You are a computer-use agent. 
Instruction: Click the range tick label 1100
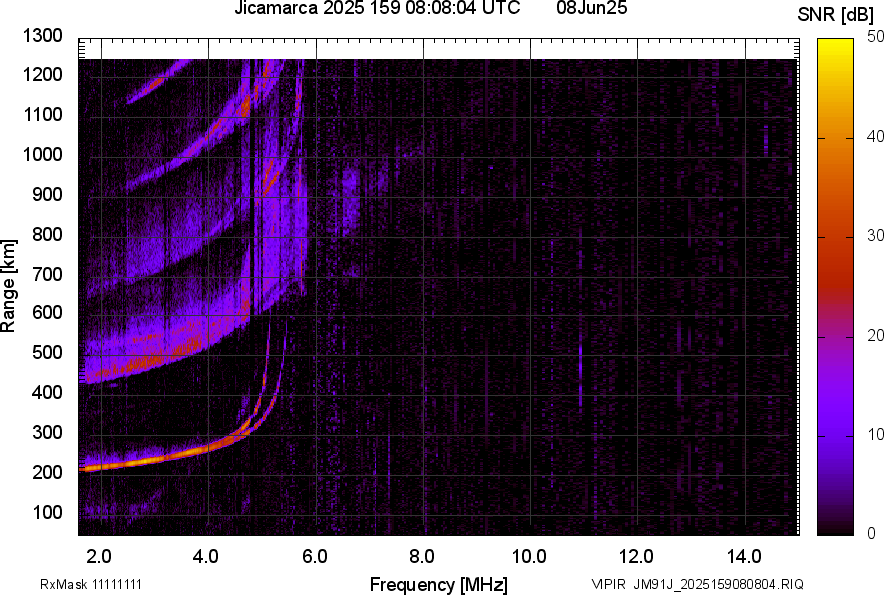click(43, 114)
